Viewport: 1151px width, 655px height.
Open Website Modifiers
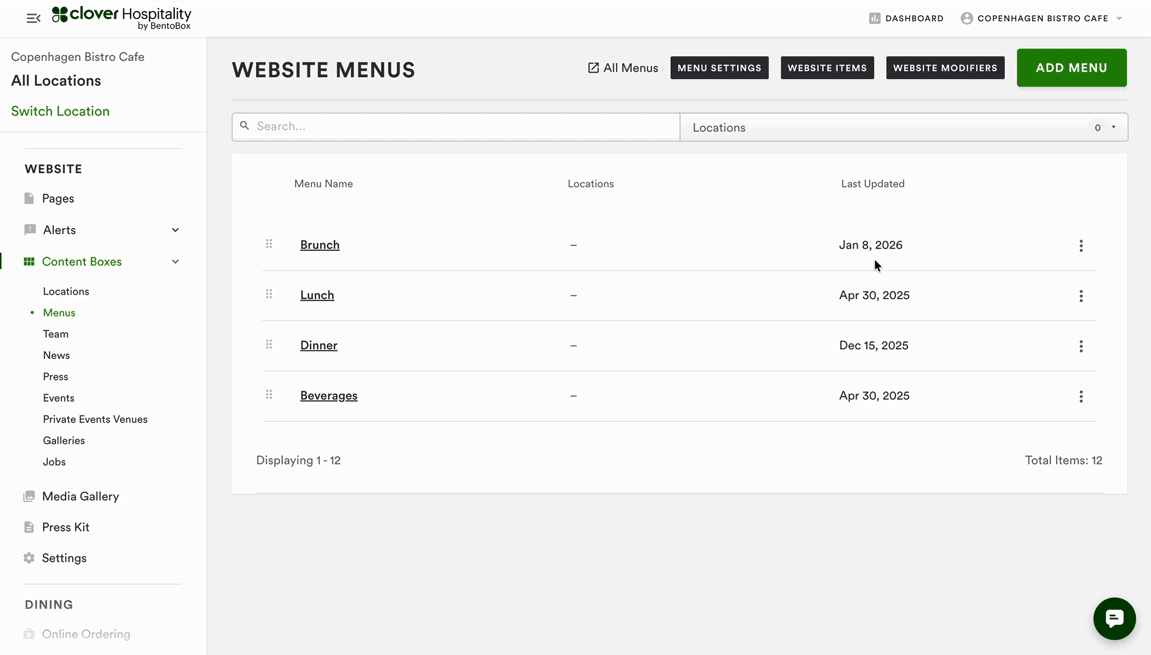945,68
